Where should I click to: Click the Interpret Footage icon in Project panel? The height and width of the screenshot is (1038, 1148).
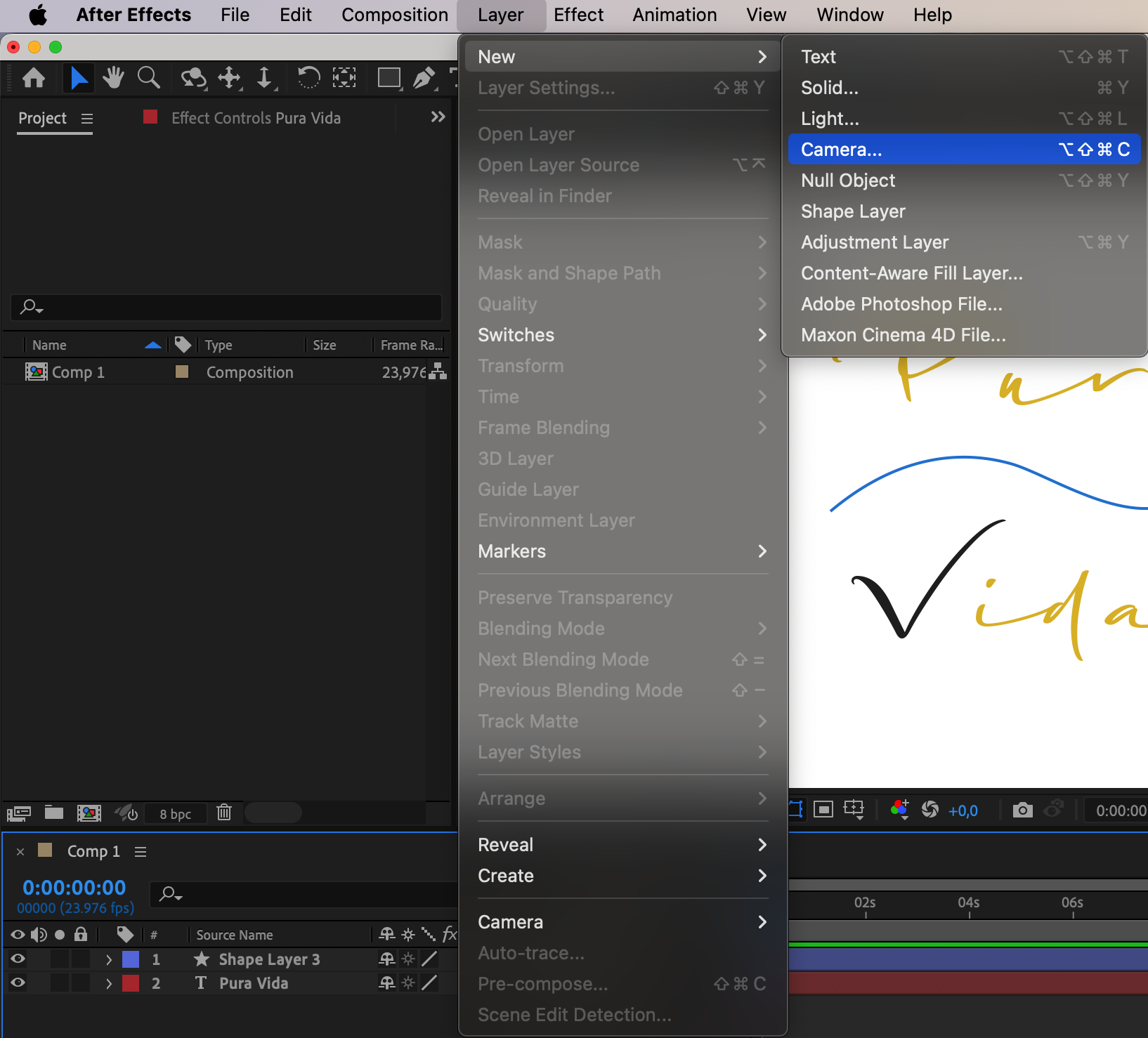coord(19,813)
